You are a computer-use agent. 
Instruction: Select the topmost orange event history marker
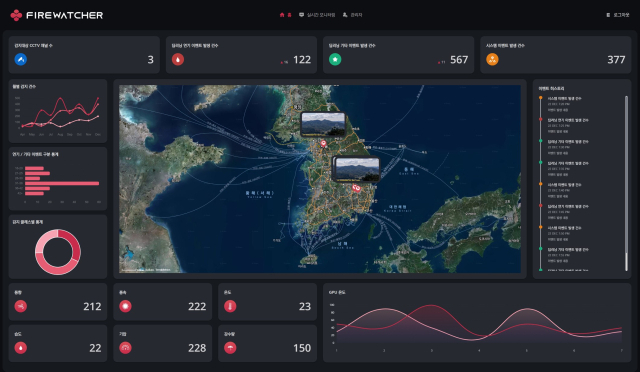540,98
